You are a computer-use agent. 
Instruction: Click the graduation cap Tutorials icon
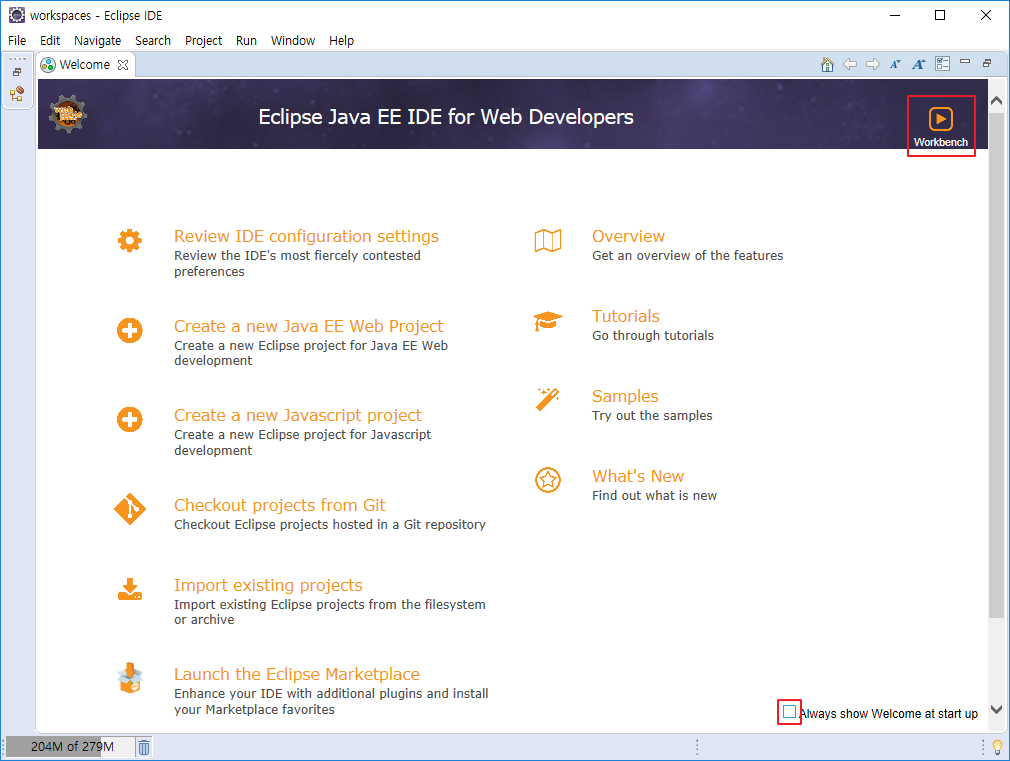click(x=548, y=321)
